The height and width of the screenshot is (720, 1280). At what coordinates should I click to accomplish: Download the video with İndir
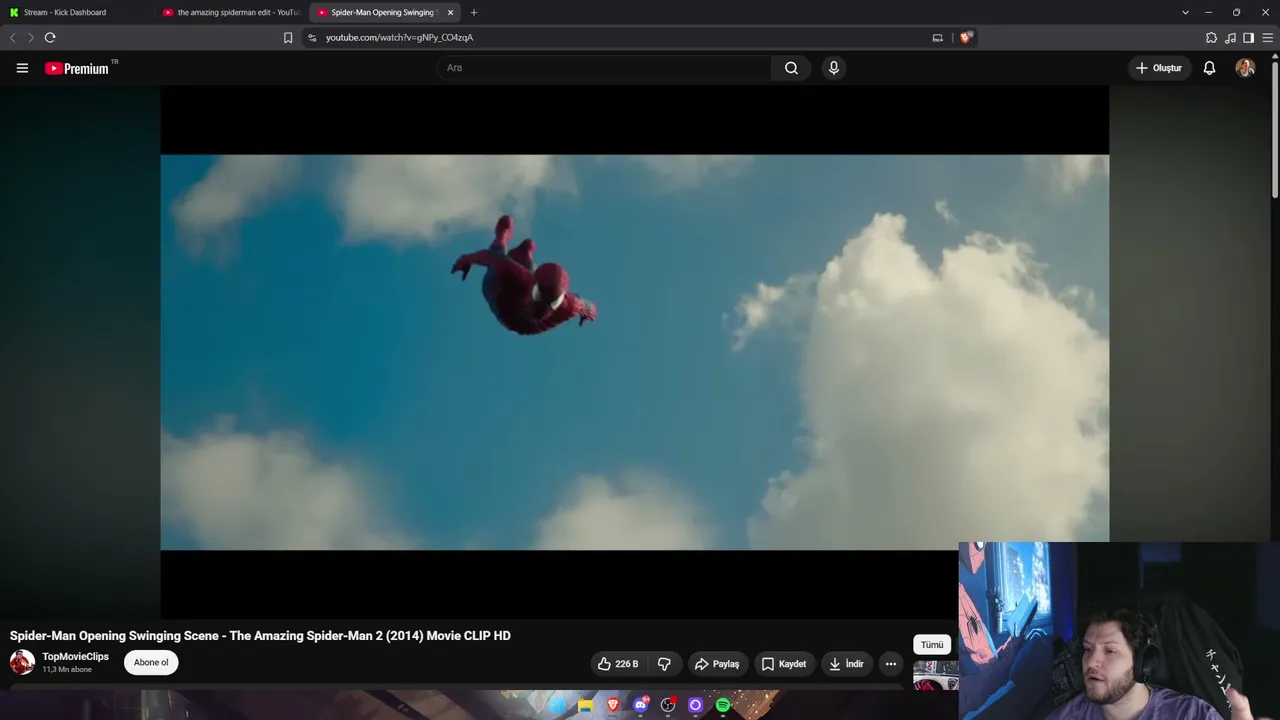[x=846, y=664]
